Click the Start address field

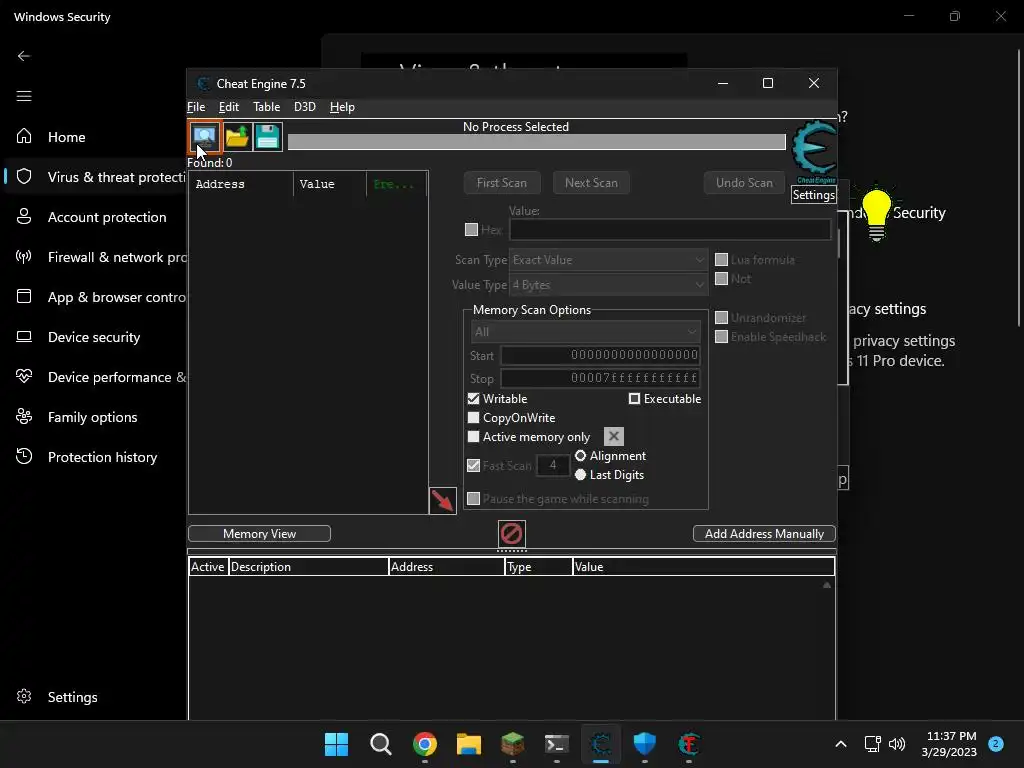(600, 355)
